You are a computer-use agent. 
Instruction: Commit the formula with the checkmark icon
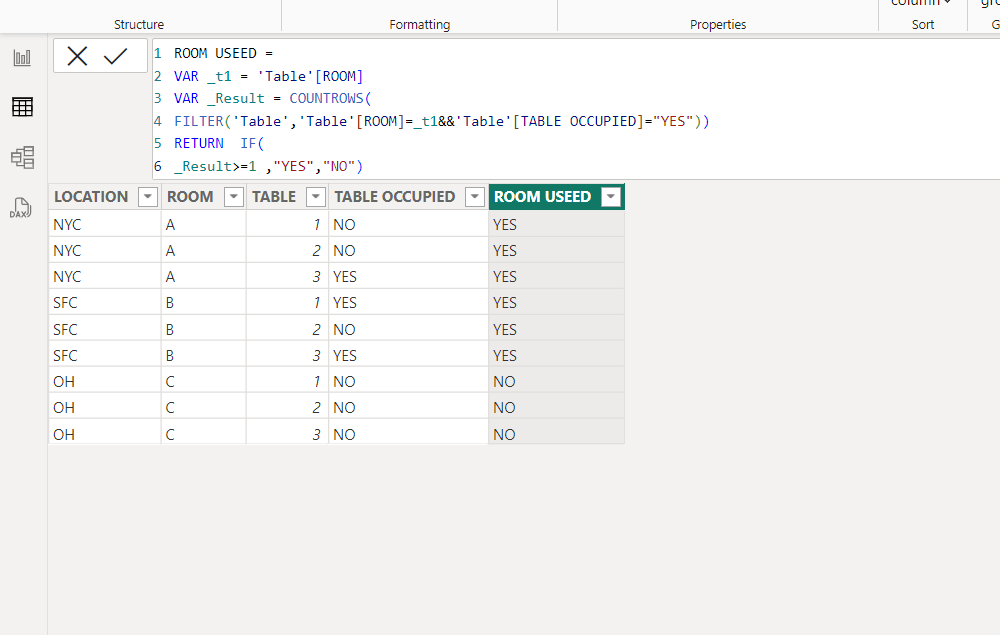click(x=115, y=56)
